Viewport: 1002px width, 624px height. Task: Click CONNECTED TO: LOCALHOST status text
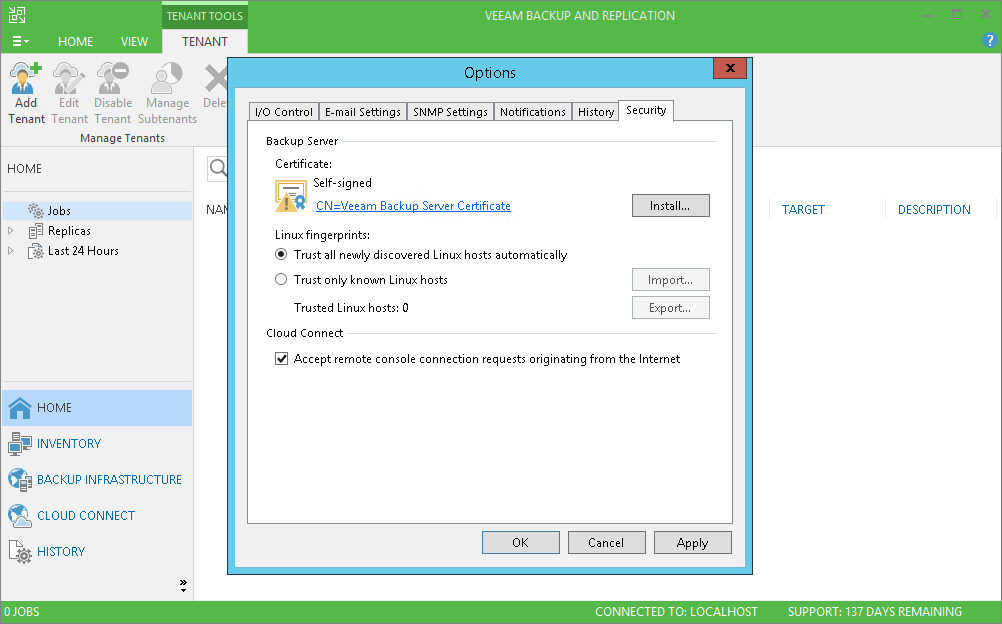676,612
